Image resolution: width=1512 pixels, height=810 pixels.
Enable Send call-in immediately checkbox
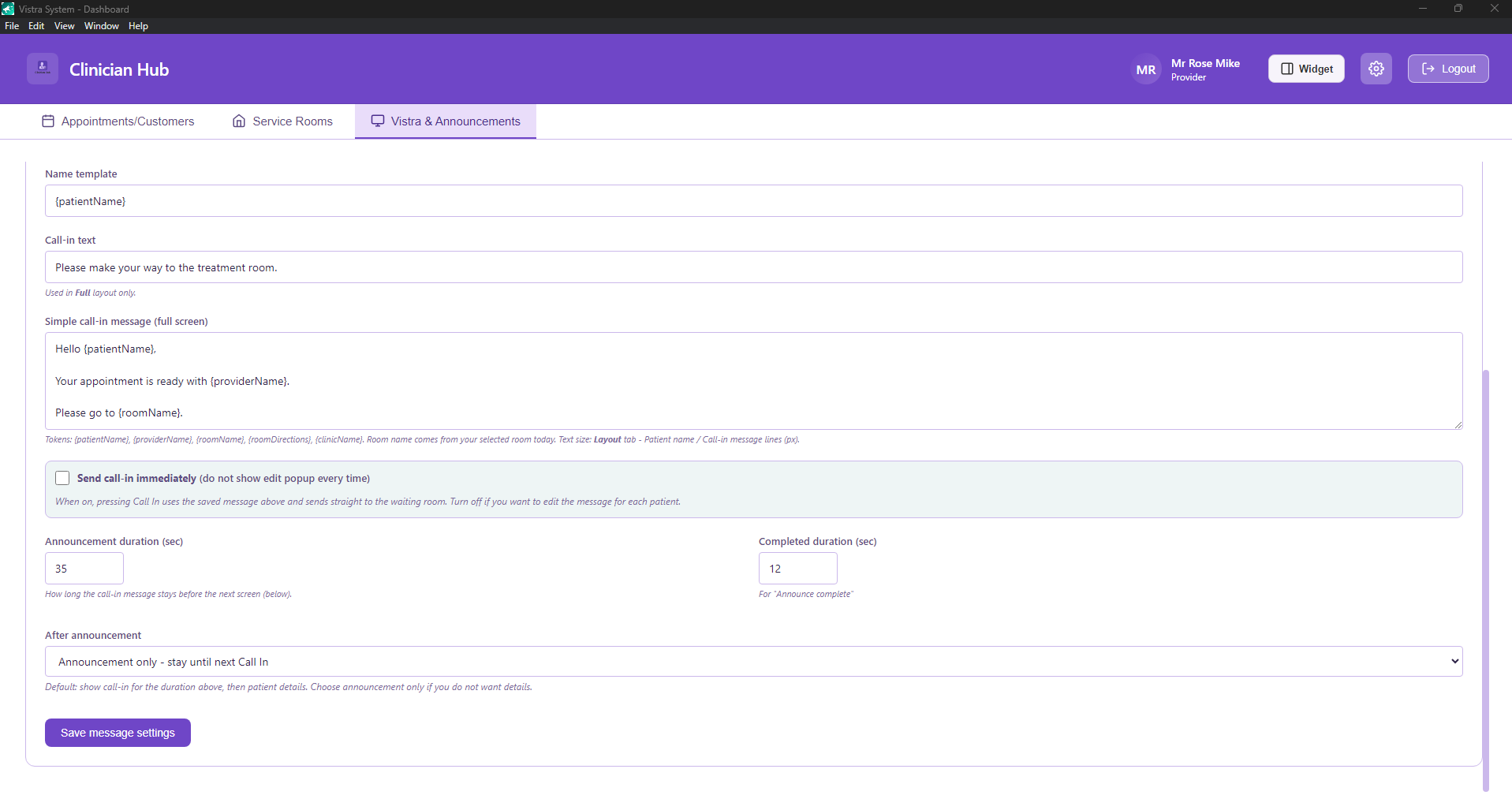(x=62, y=478)
